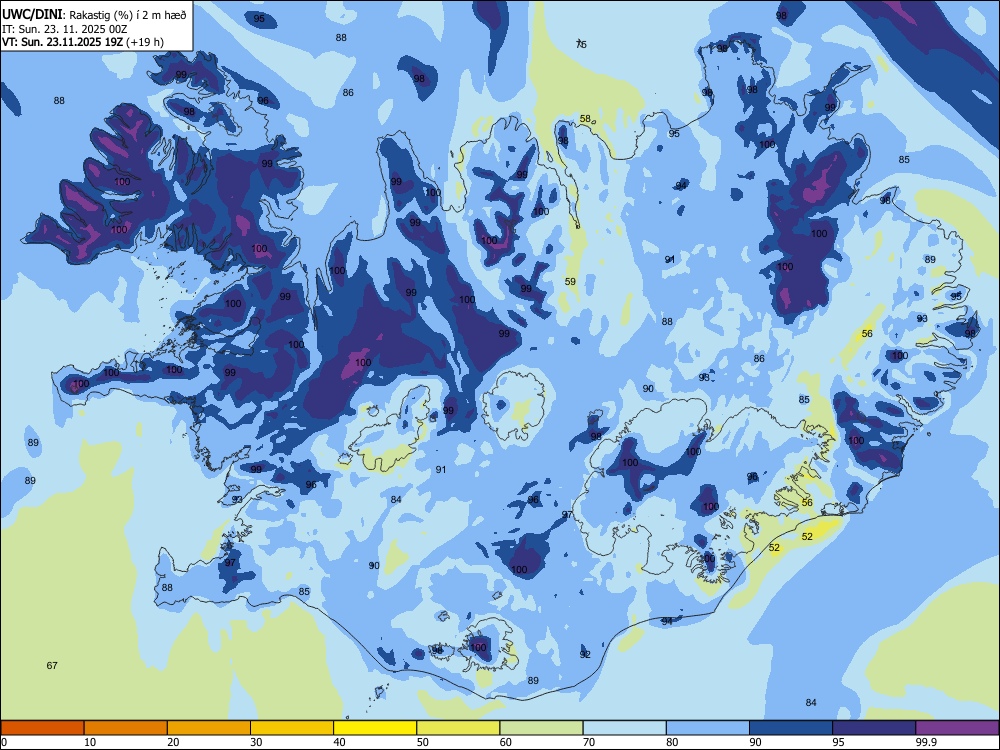
Task: Click the 80 tick label on the color scale
Action: 672,742
